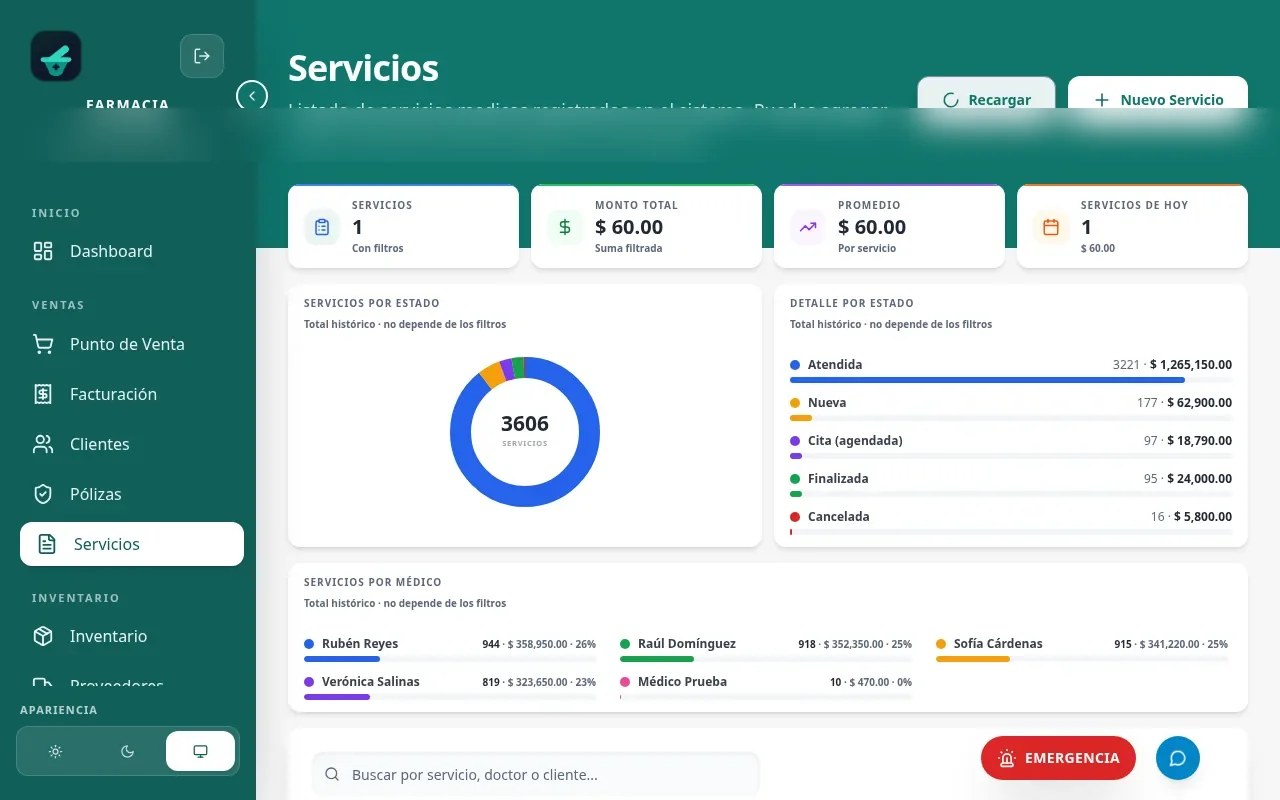This screenshot has height=800, width=1280.
Task: Open Inventario section
Action: 132,636
